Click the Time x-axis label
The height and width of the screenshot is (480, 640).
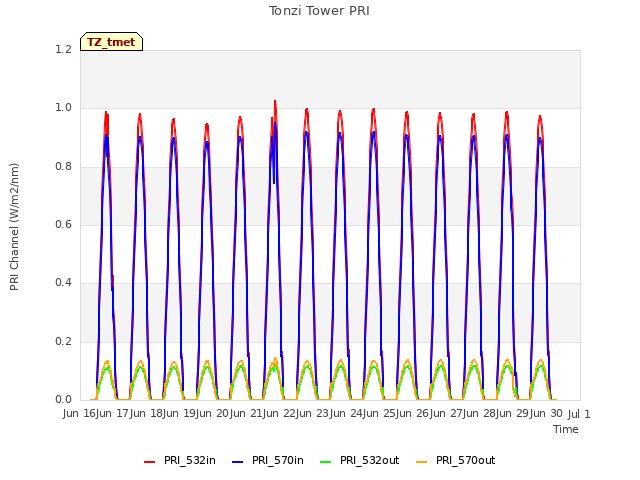coord(566,429)
